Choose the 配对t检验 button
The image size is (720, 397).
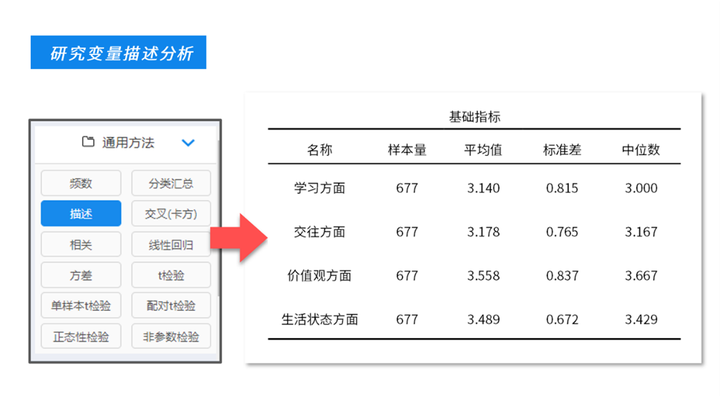click(171, 305)
